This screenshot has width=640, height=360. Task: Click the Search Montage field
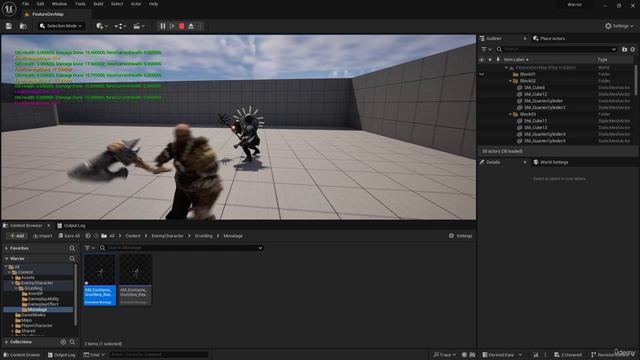pos(180,248)
